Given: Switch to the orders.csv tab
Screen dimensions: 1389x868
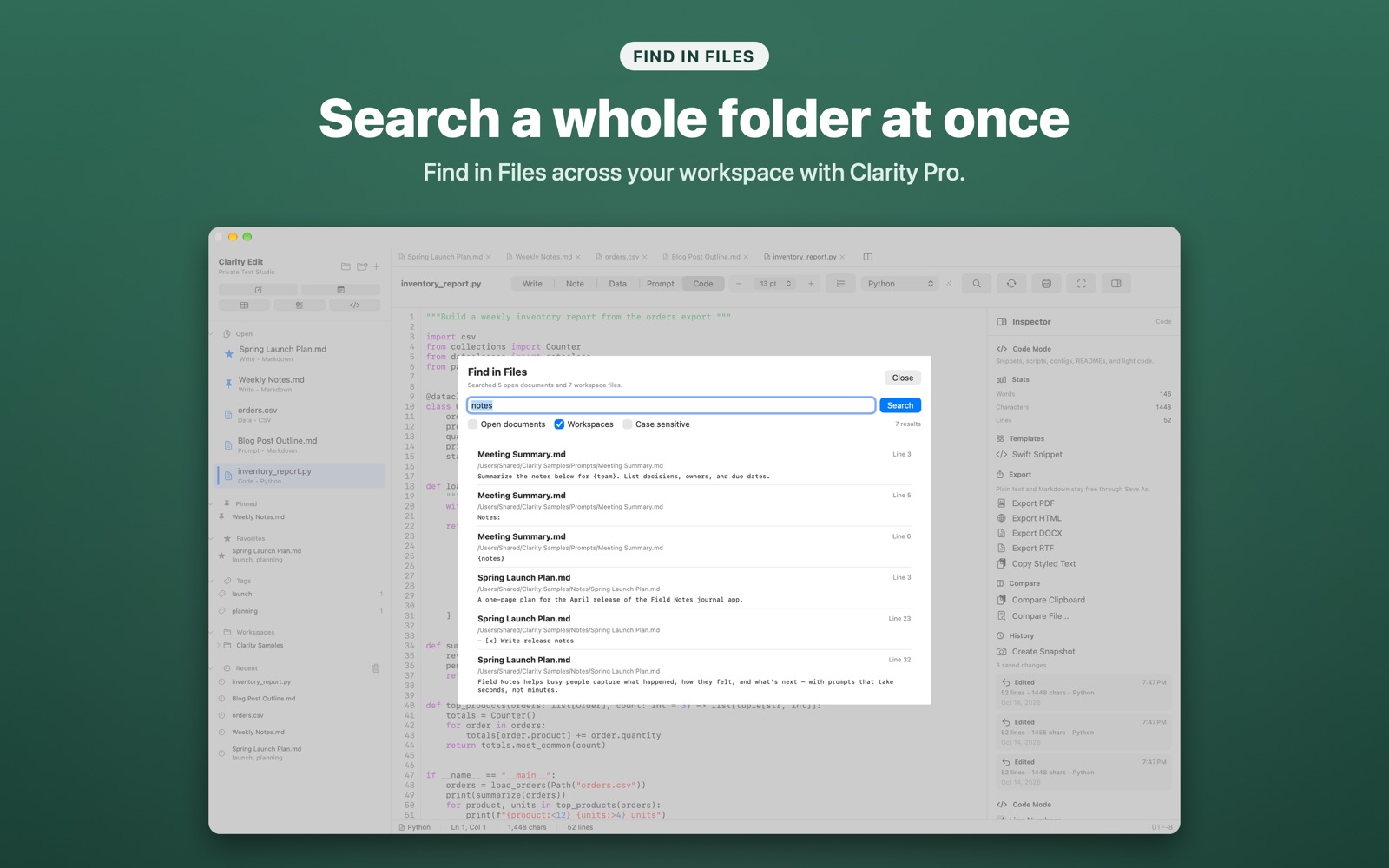Looking at the screenshot, I should 621,257.
